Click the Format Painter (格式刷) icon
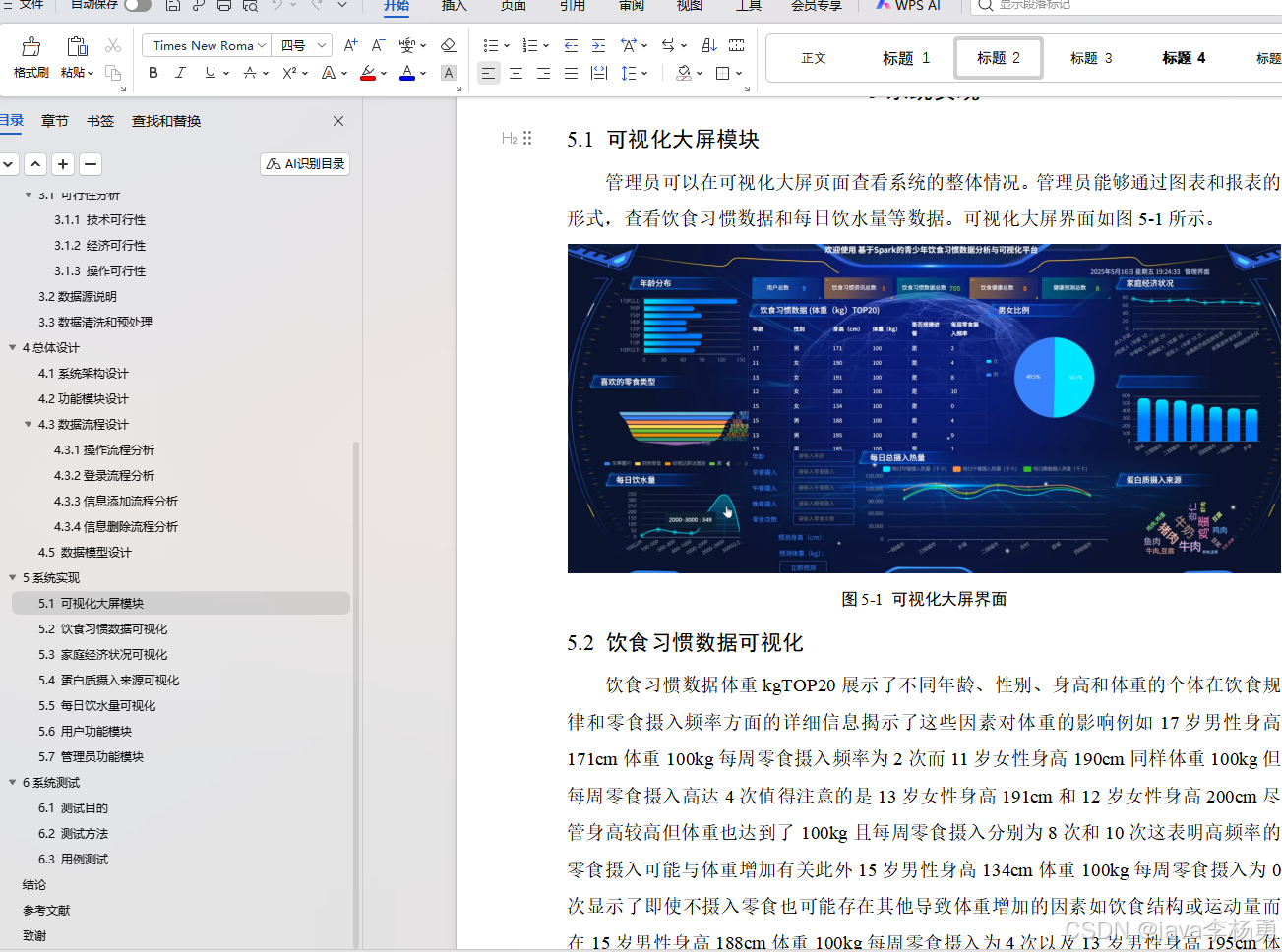Screen dimensions: 1282x952 point(31,46)
